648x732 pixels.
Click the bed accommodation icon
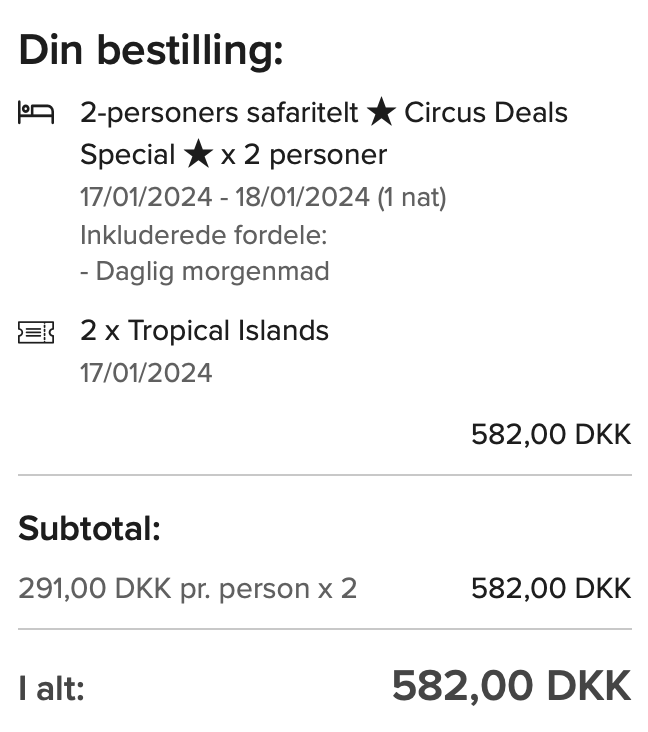point(36,113)
